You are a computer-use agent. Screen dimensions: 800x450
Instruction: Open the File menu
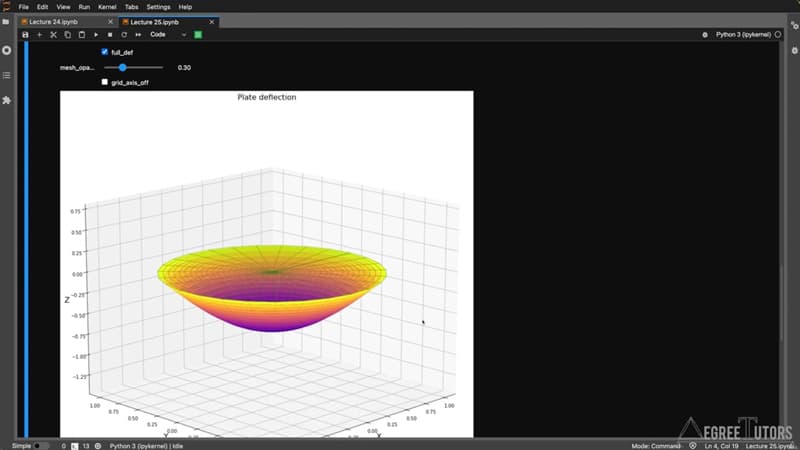[x=23, y=7]
